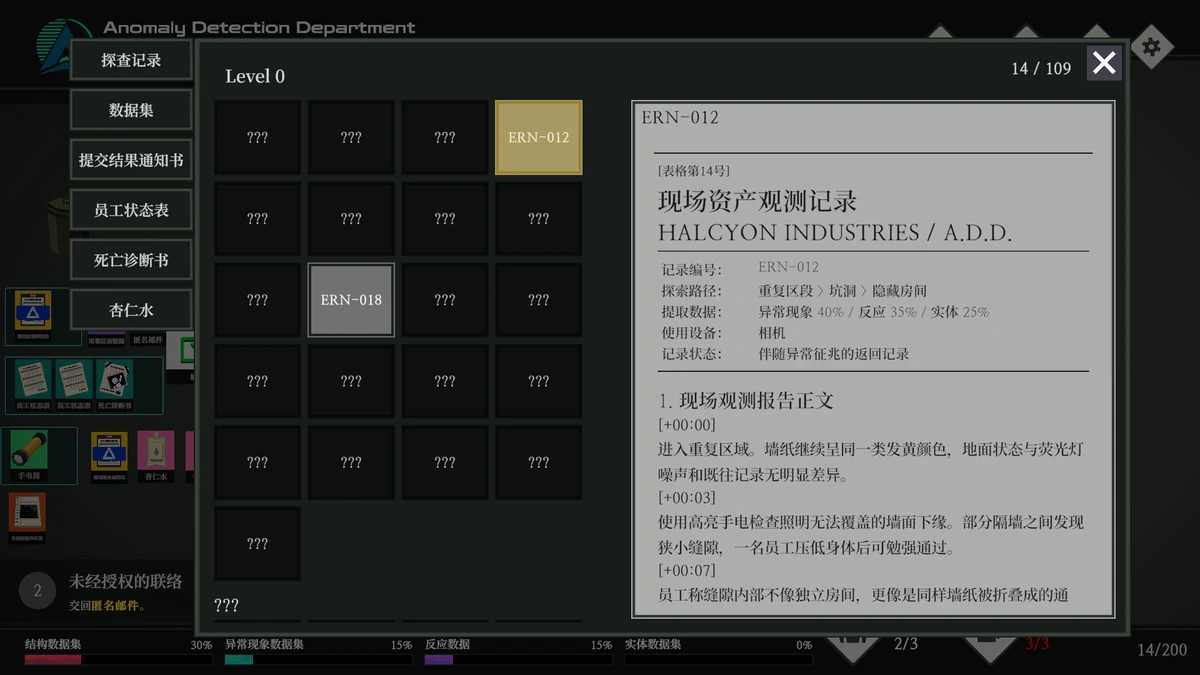
Task: Click the ??? tile directly right of ERN-018
Action: [x=445, y=300]
